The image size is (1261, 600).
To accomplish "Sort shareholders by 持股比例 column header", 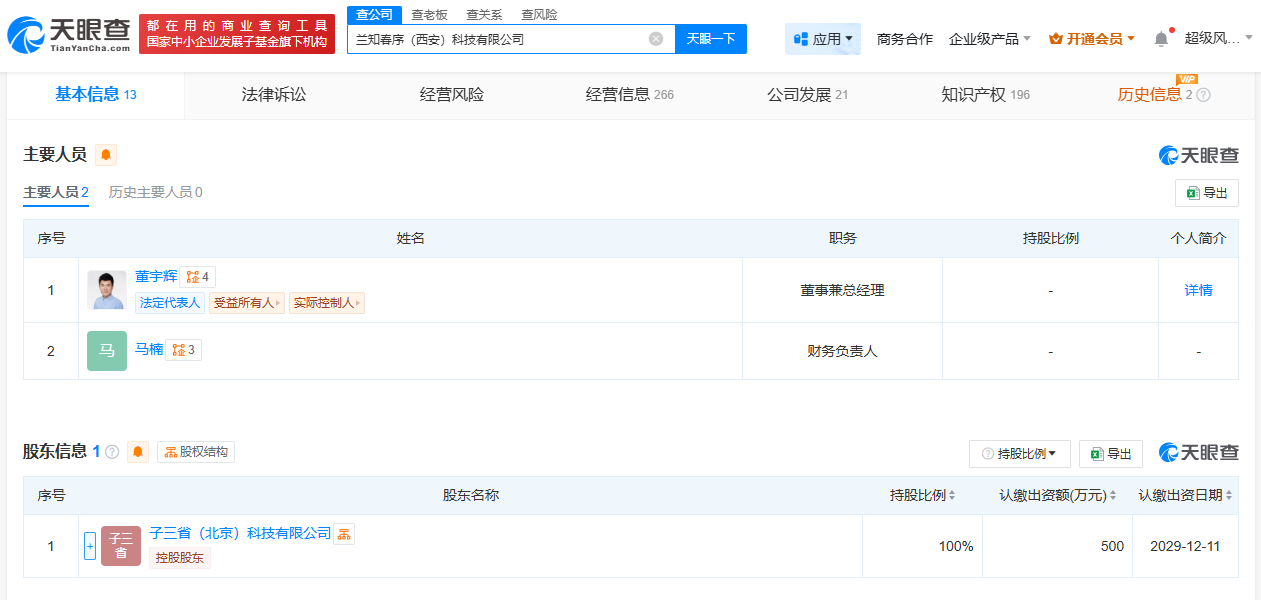I will pos(923,495).
